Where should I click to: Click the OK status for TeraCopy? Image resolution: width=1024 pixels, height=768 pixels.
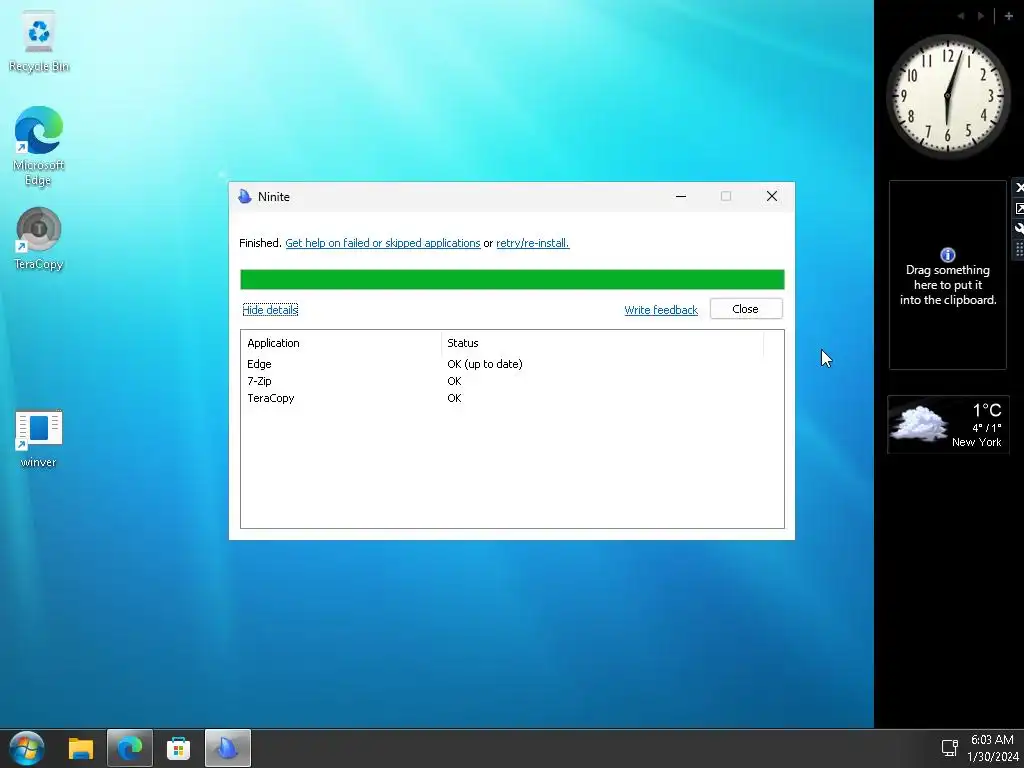click(x=455, y=398)
